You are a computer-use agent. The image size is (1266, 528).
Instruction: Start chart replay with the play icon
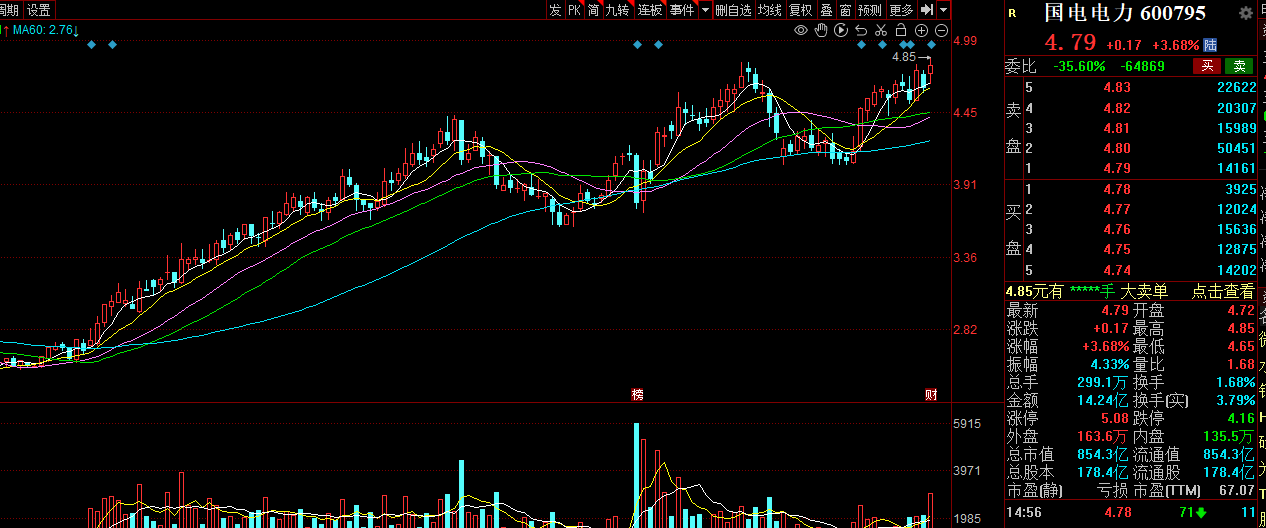tap(841, 31)
